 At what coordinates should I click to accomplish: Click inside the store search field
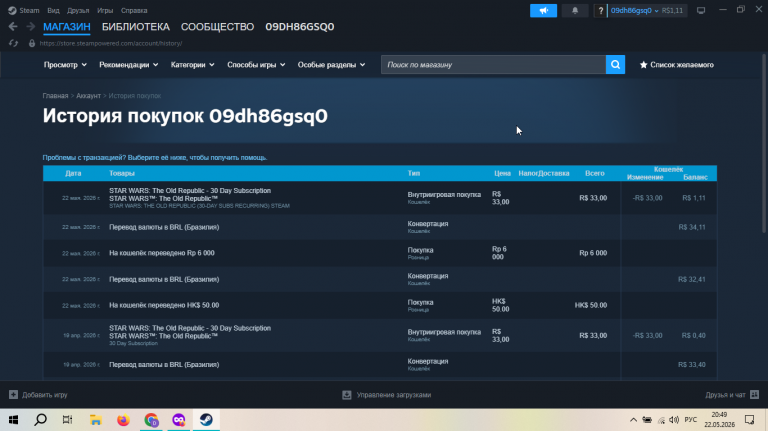(493, 65)
